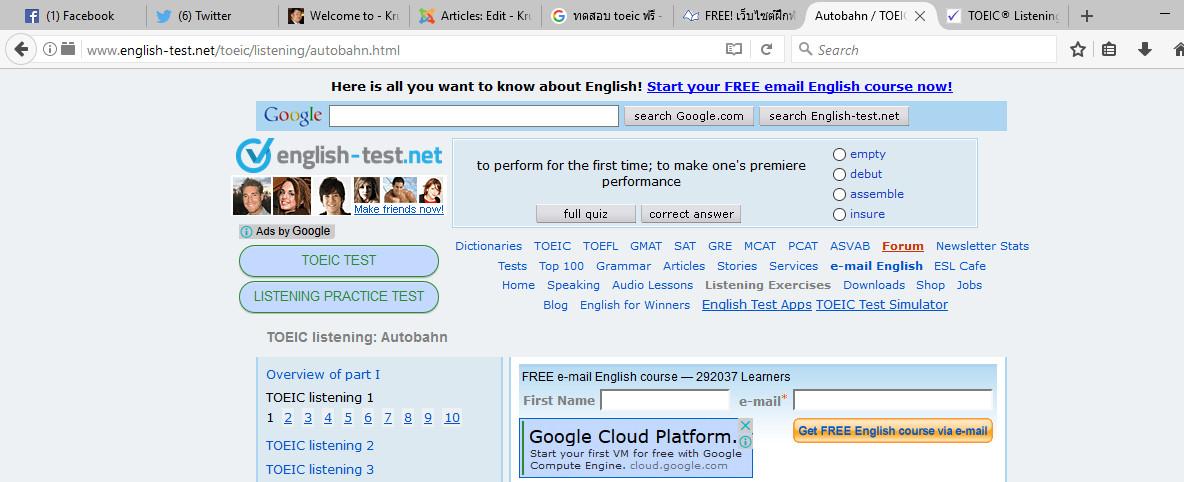Viewport: 1184px width, 482px height.
Task: Select the "debut" radio option
Action: click(x=839, y=174)
